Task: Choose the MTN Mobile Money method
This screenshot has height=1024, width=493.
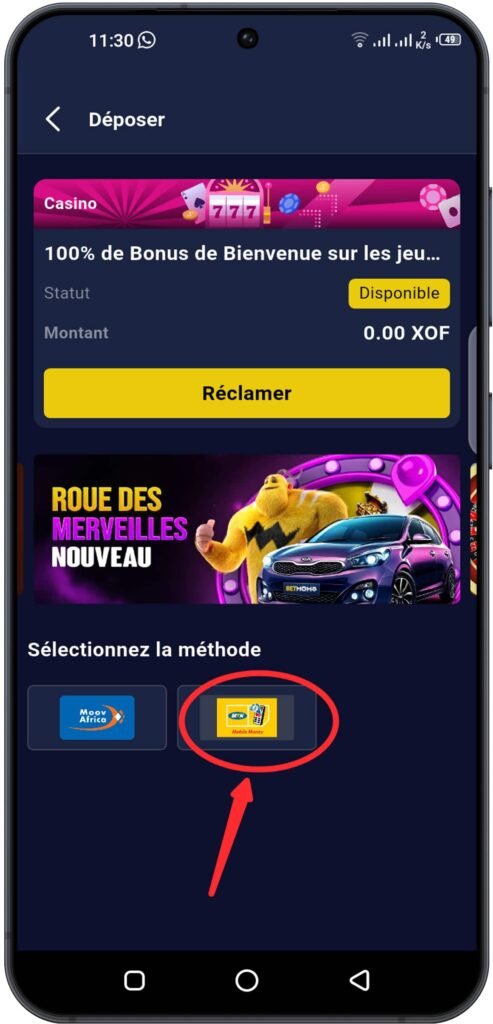Action: pyautogui.click(x=247, y=717)
